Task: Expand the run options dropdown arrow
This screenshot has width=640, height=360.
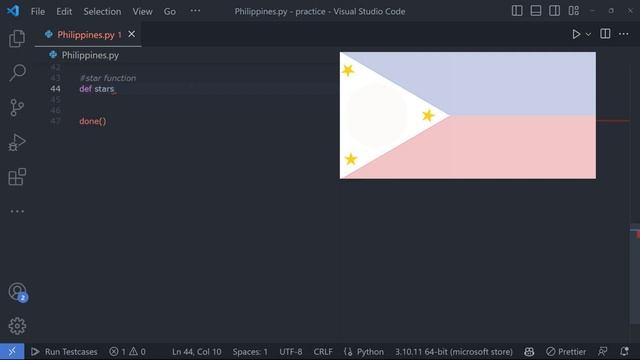Action: click(x=588, y=35)
